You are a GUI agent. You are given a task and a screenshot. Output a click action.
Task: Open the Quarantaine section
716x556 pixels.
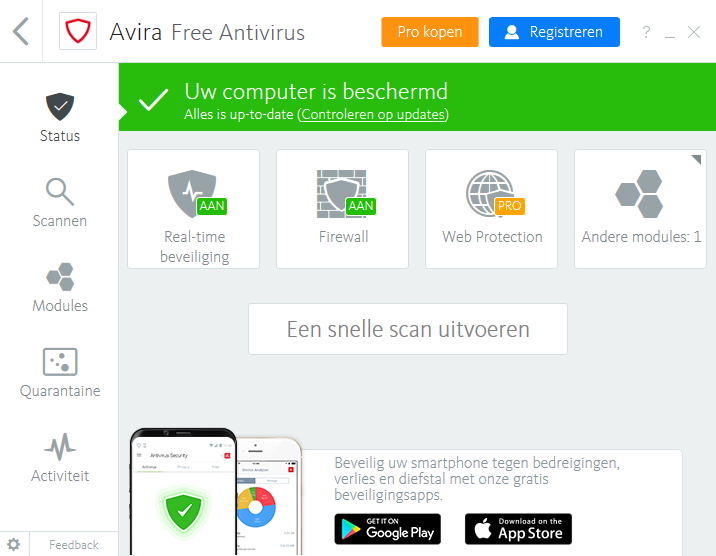click(60, 372)
